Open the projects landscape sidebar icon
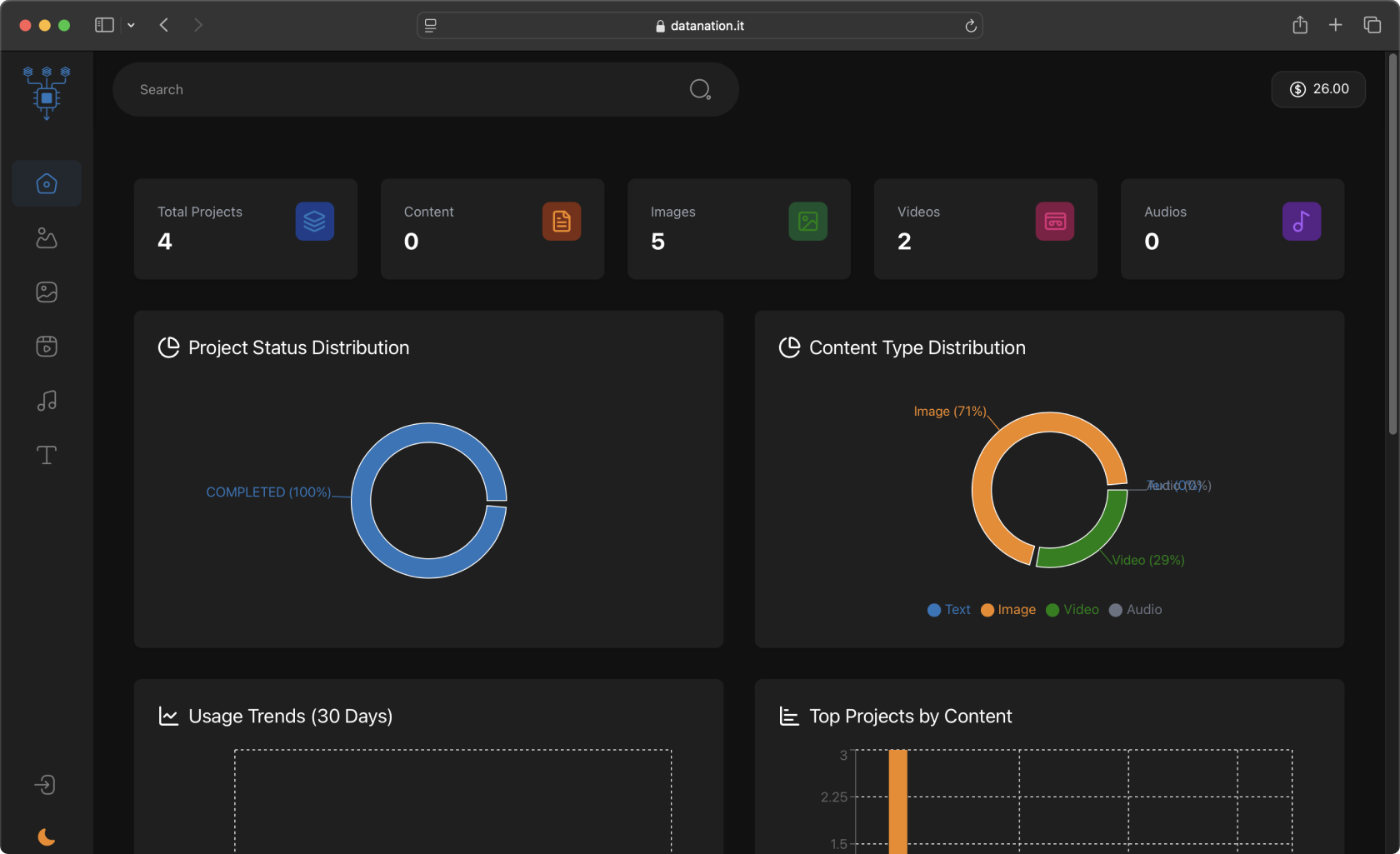Viewport: 1400px width, 854px height. click(x=47, y=238)
